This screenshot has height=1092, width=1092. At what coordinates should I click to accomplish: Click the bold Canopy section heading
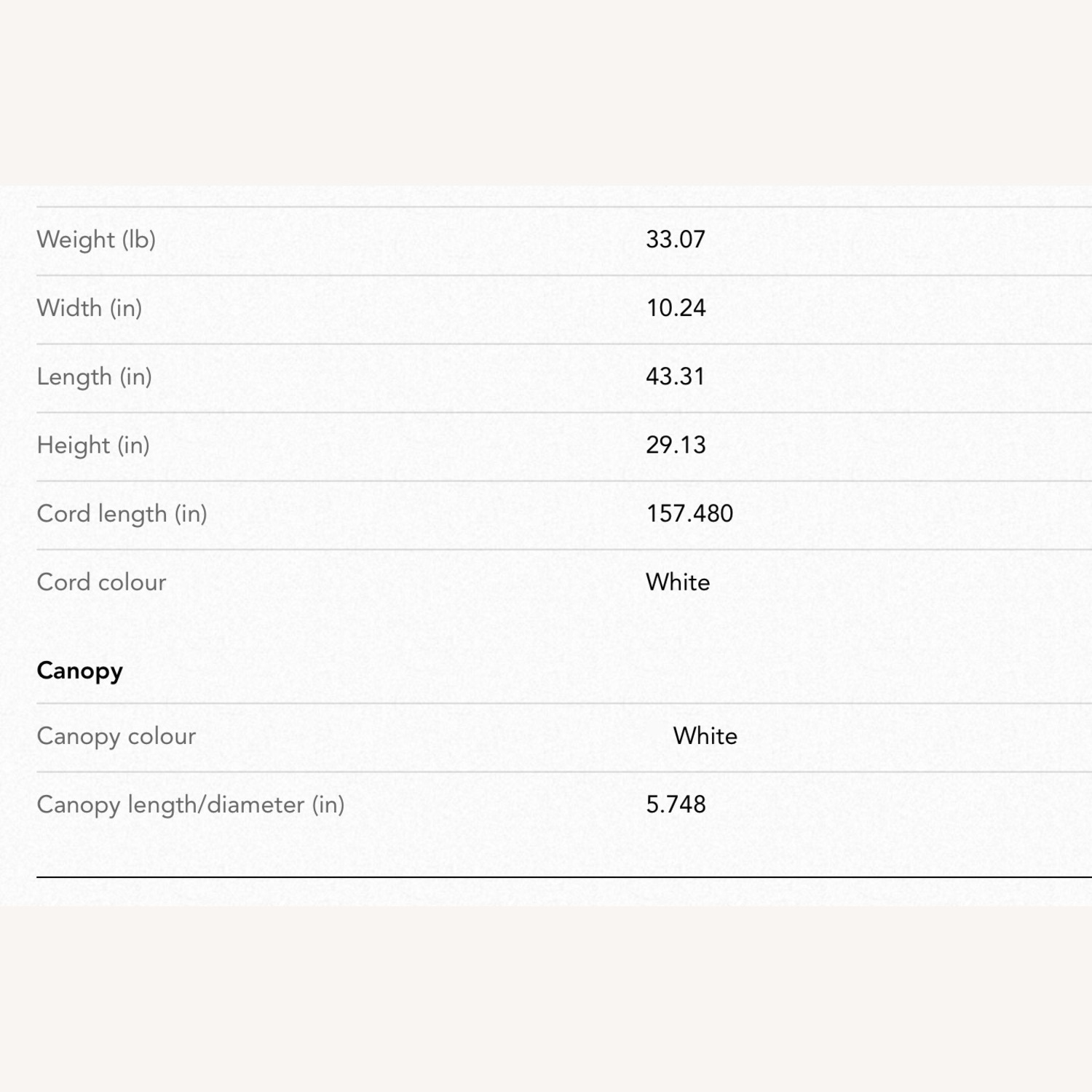(x=80, y=670)
